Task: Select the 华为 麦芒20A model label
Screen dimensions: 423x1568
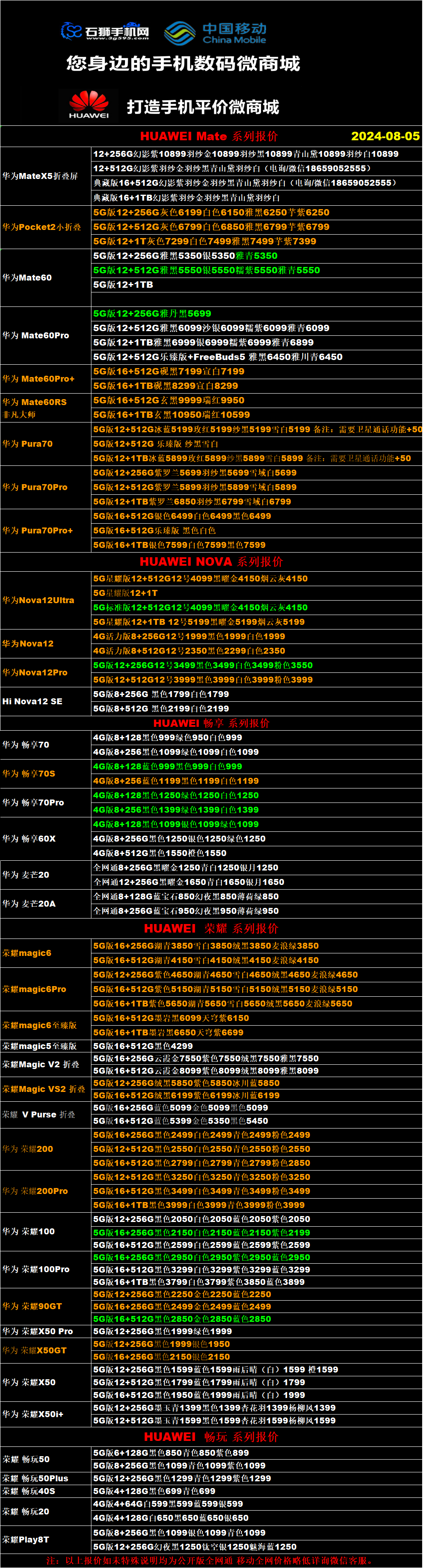Action: click(28, 903)
